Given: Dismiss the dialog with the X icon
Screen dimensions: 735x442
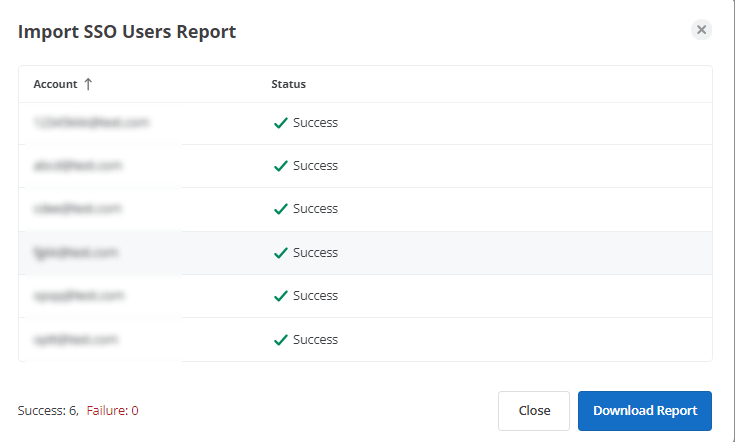Looking at the screenshot, I should pyautogui.click(x=701, y=30).
